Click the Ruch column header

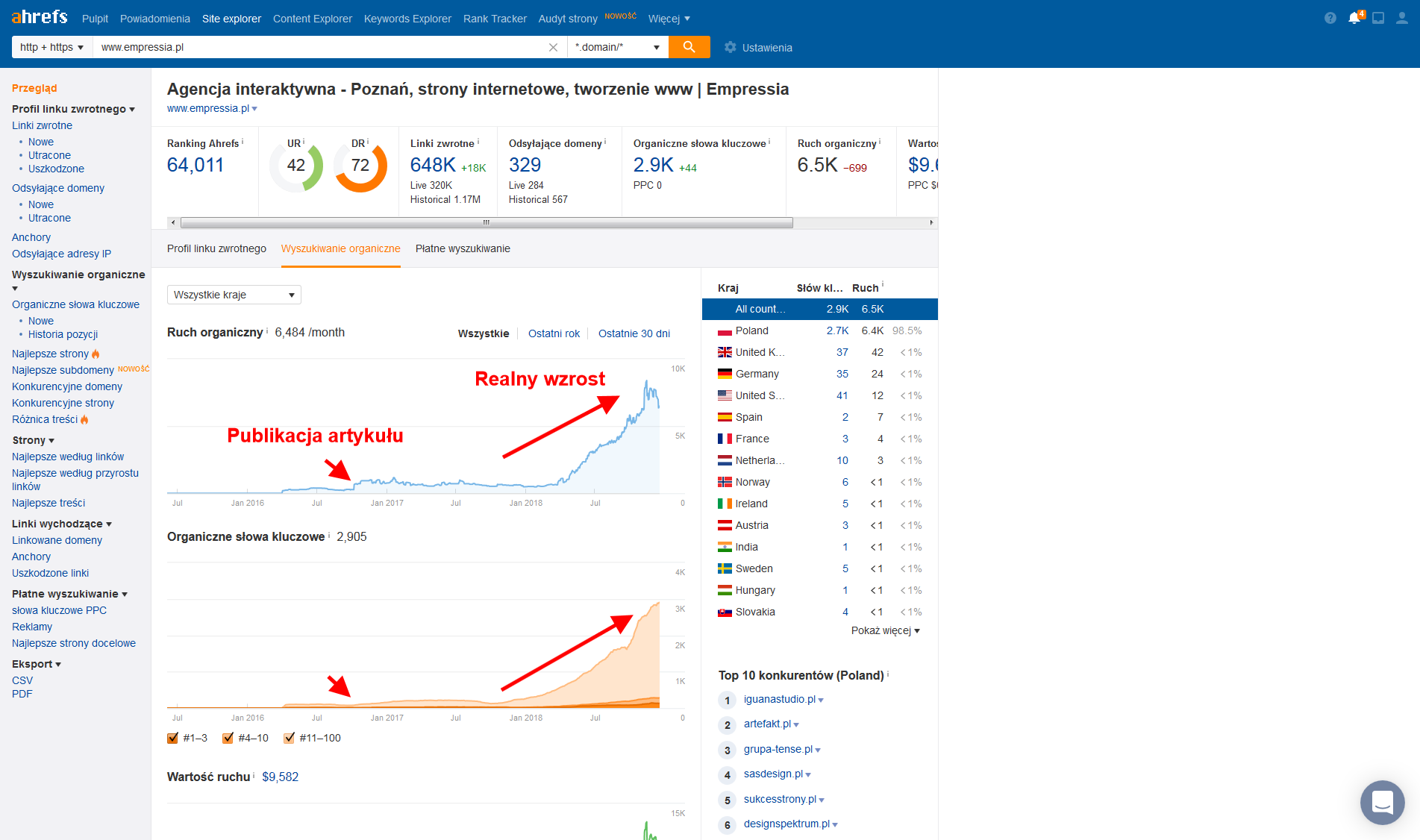tap(866, 288)
